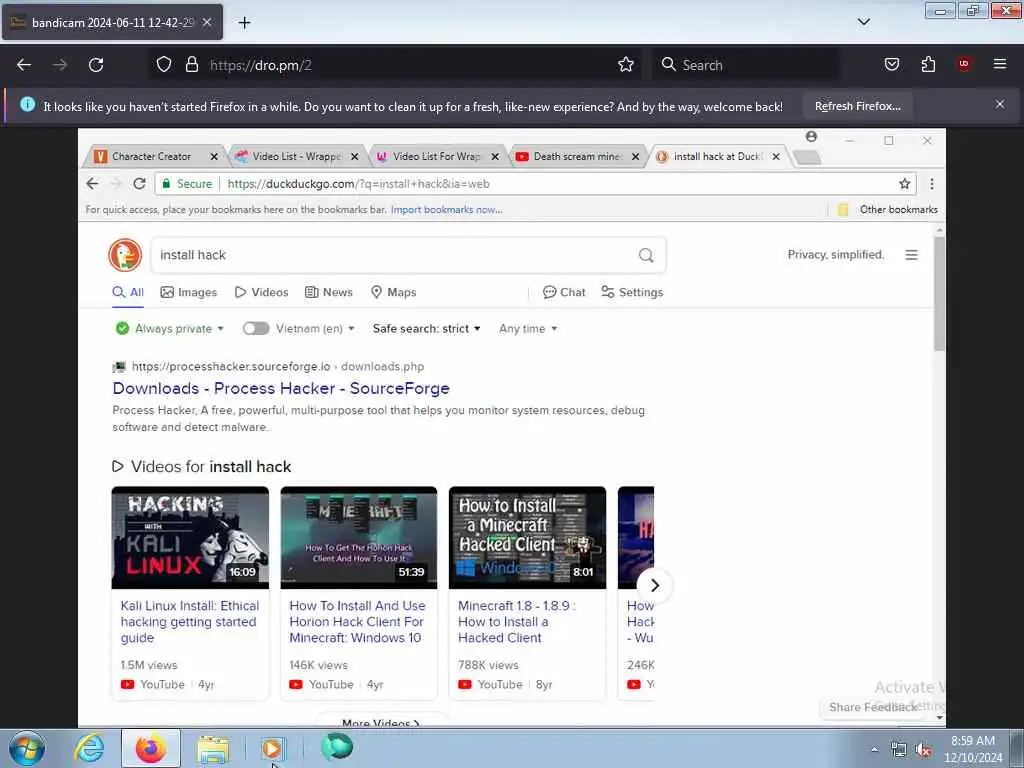Image resolution: width=1024 pixels, height=768 pixels.
Task: Click the DuckDuckGo logo
Action: (x=125, y=255)
